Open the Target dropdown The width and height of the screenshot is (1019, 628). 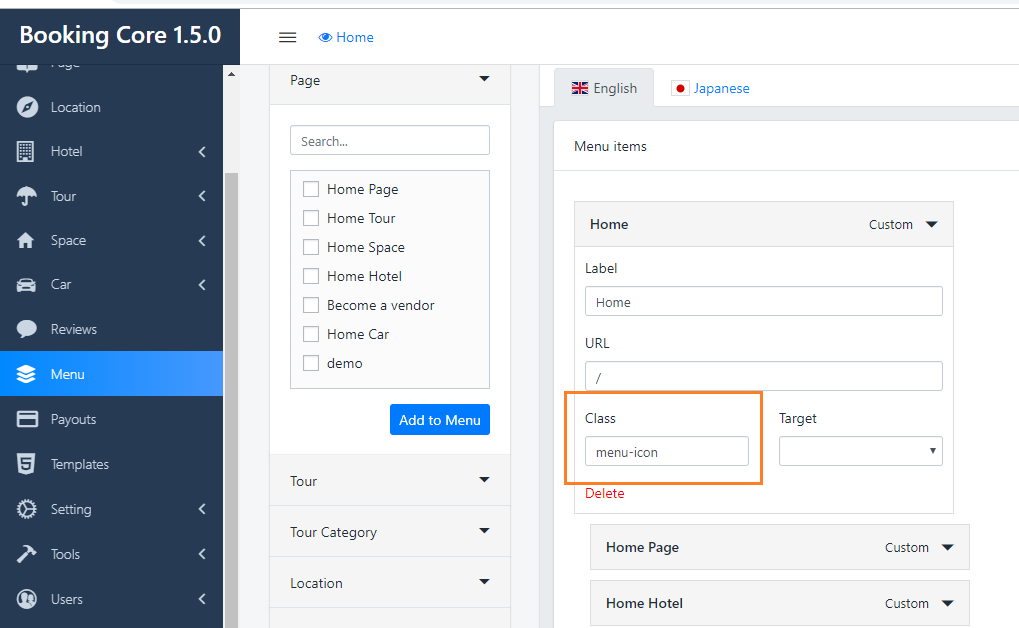[x=860, y=451]
